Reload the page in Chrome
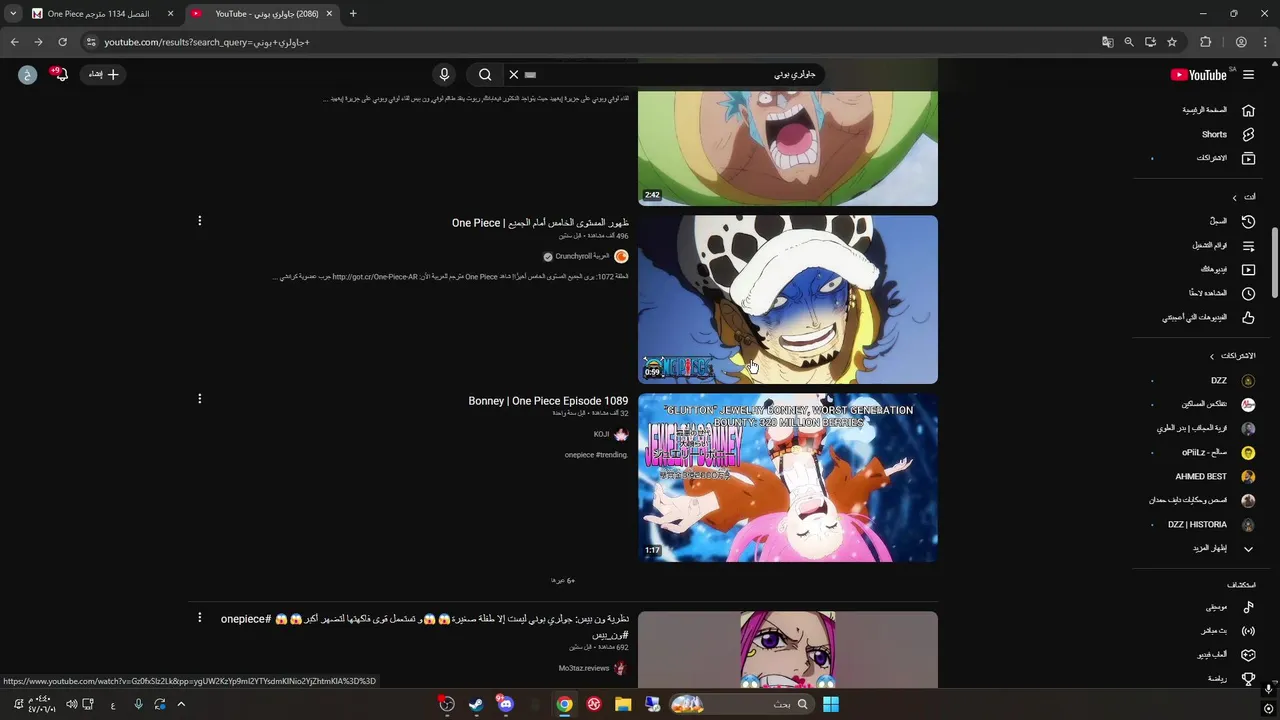Image resolution: width=1280 pixels, height=720 pixels. click(62, 42)
